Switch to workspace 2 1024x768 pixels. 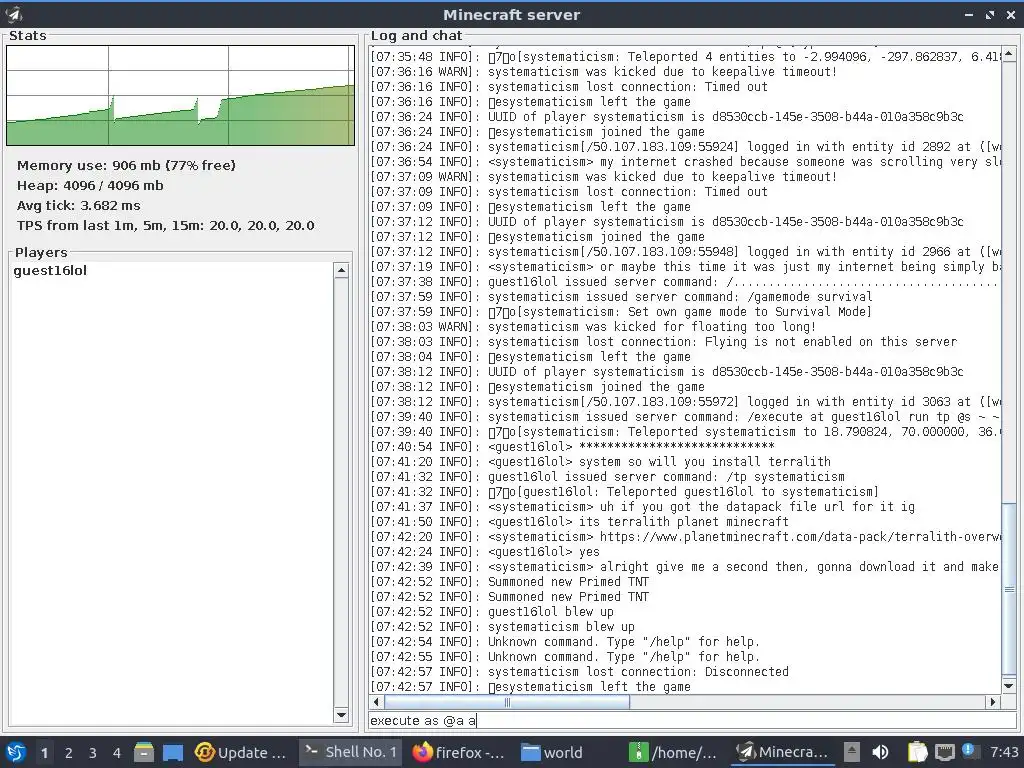tap(69, 753)
